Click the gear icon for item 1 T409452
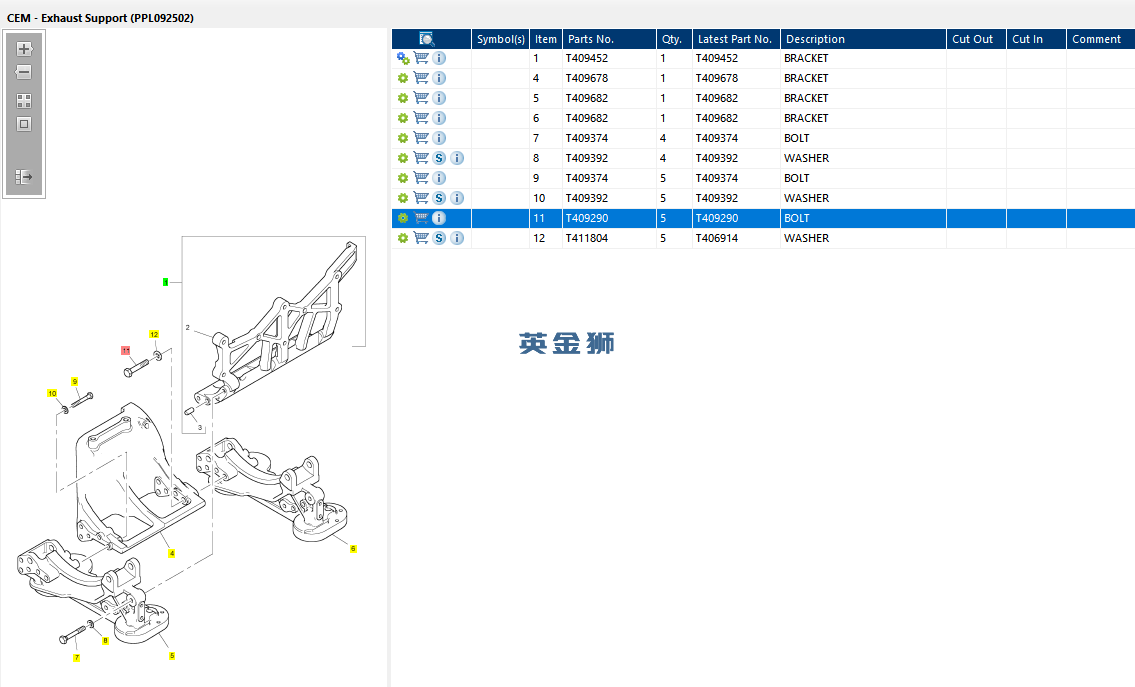The width and height of the screenshot is (1135, 687). (x=403, y=59)
